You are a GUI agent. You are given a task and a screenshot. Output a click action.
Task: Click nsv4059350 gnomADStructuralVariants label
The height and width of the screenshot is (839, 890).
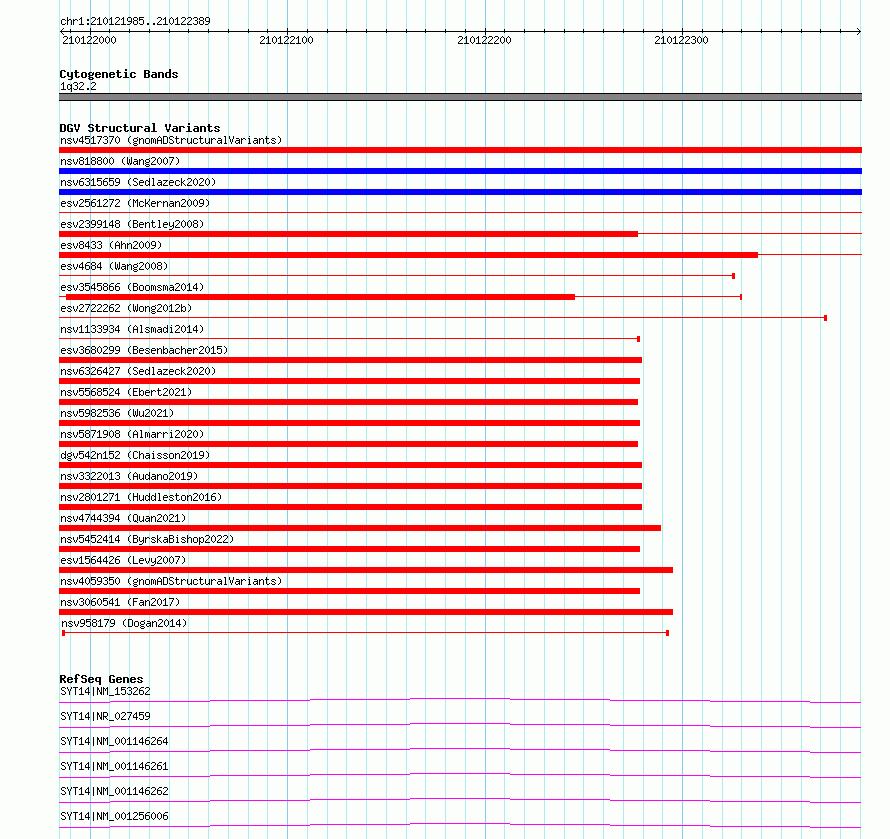(x=171, y=581)
